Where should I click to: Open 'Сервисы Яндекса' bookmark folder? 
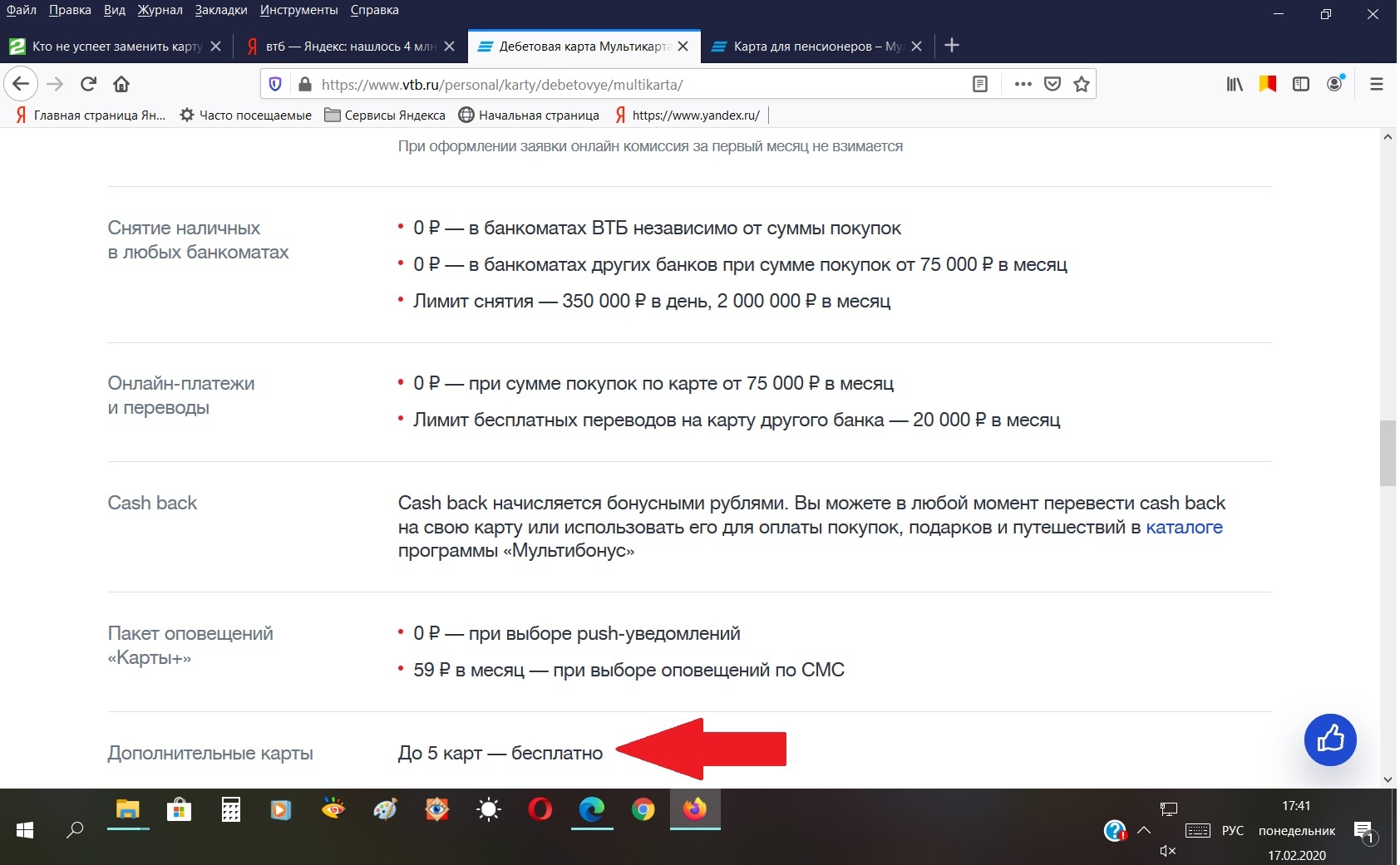[x=385, y=115]
